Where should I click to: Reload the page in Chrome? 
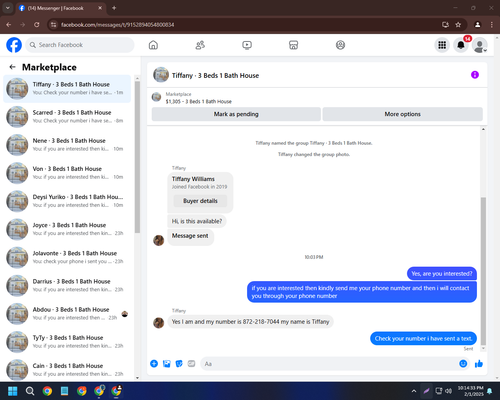pos(37,25)
